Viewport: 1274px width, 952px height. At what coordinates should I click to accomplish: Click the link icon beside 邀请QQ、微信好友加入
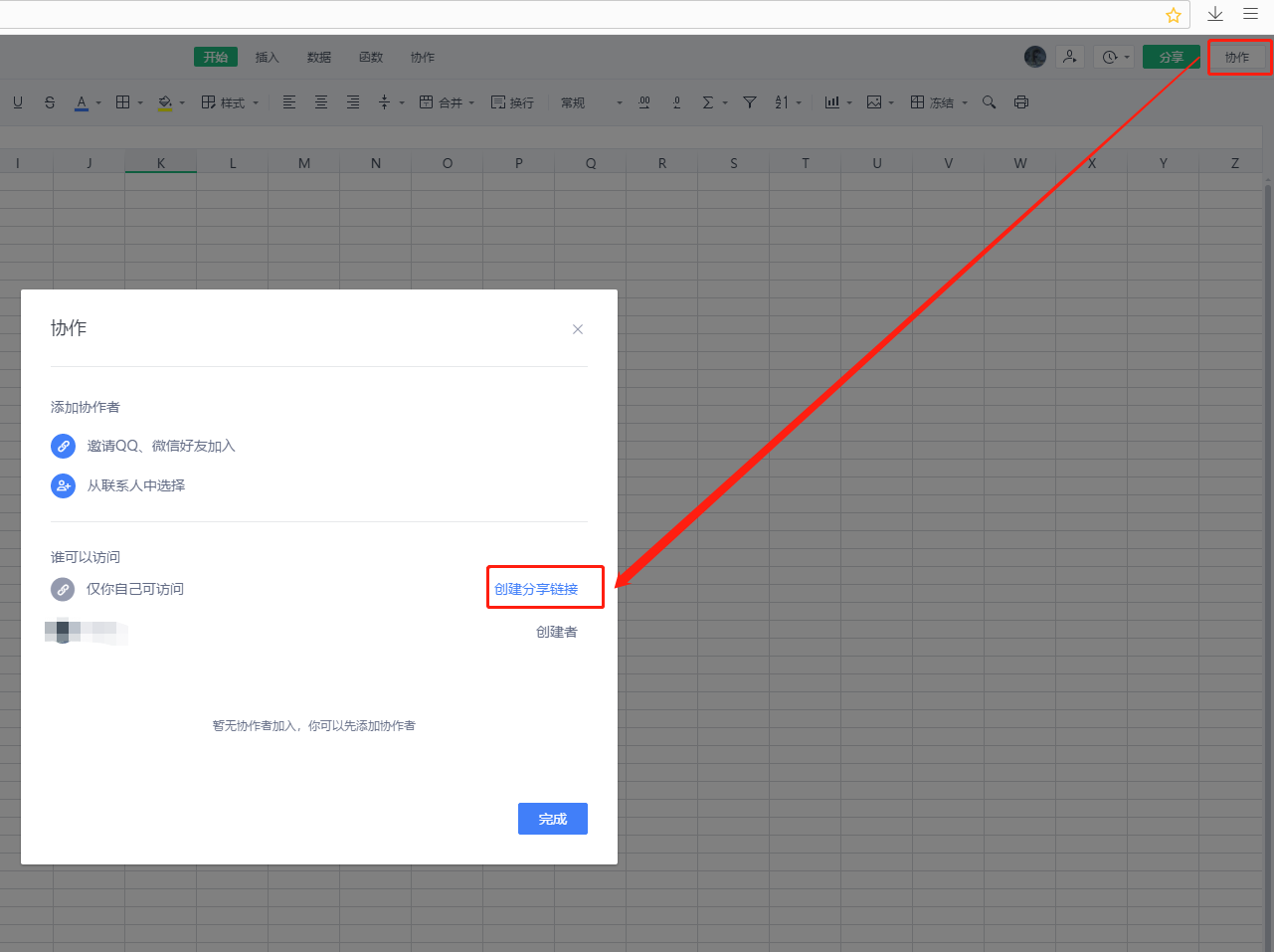63,446
